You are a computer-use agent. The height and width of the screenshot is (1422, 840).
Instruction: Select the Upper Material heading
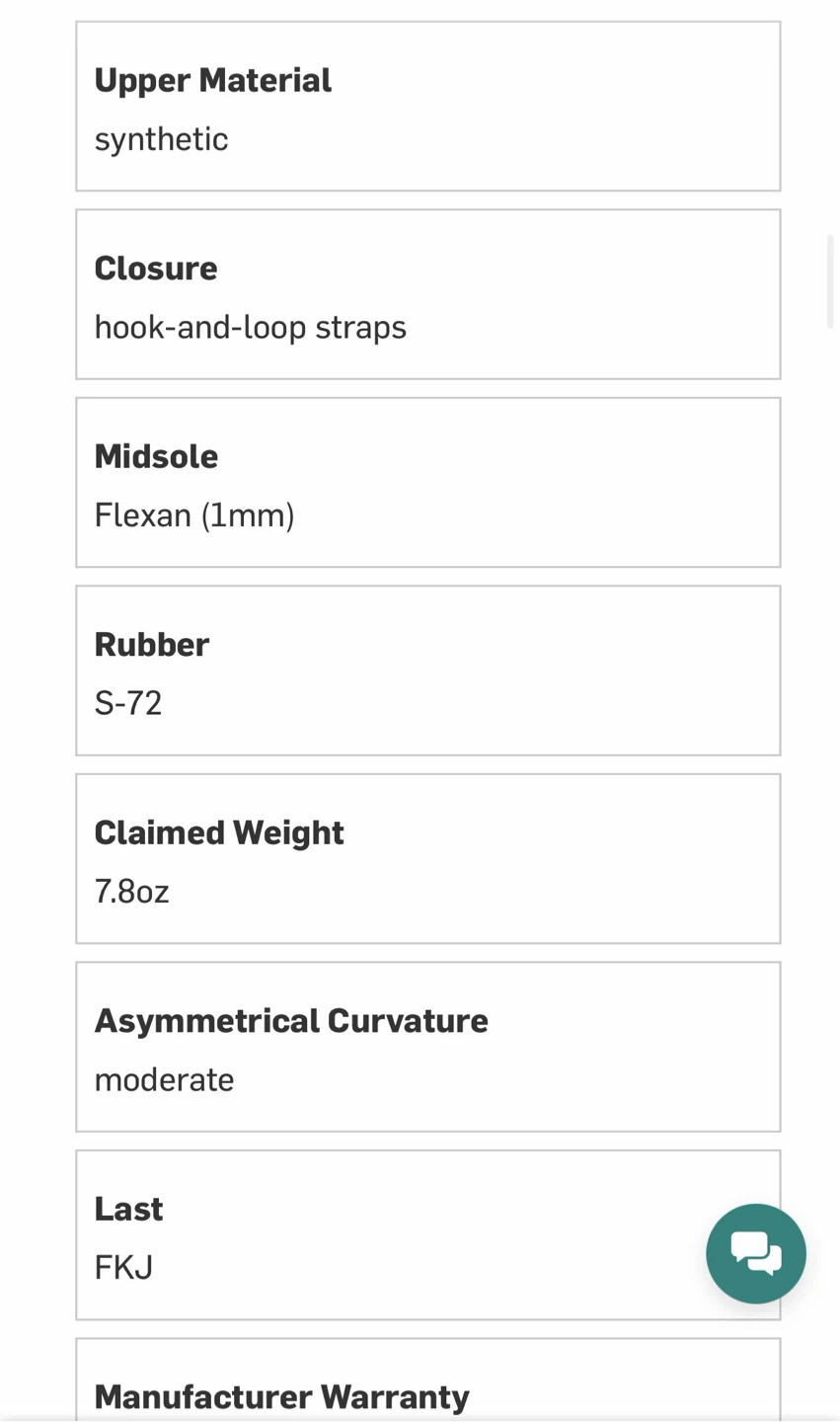click(213, 80)
